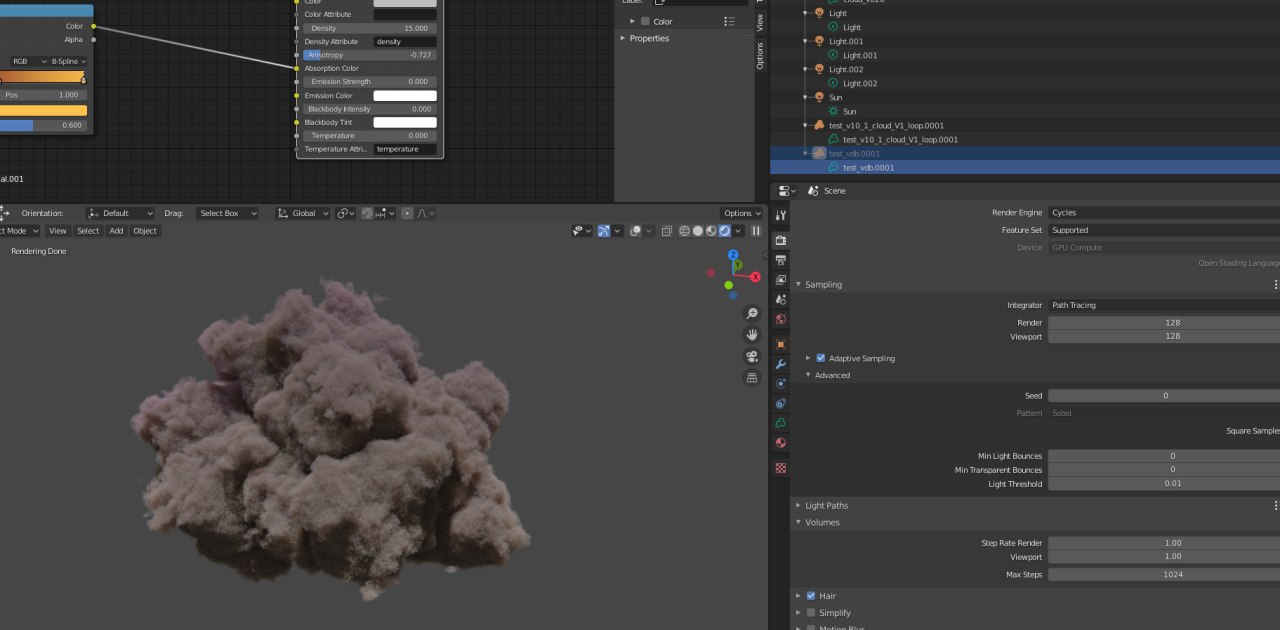Expand the Light Paths panel
Image resolution: width=1280 pixels, height=630 pixels.
tap(826, 506)
